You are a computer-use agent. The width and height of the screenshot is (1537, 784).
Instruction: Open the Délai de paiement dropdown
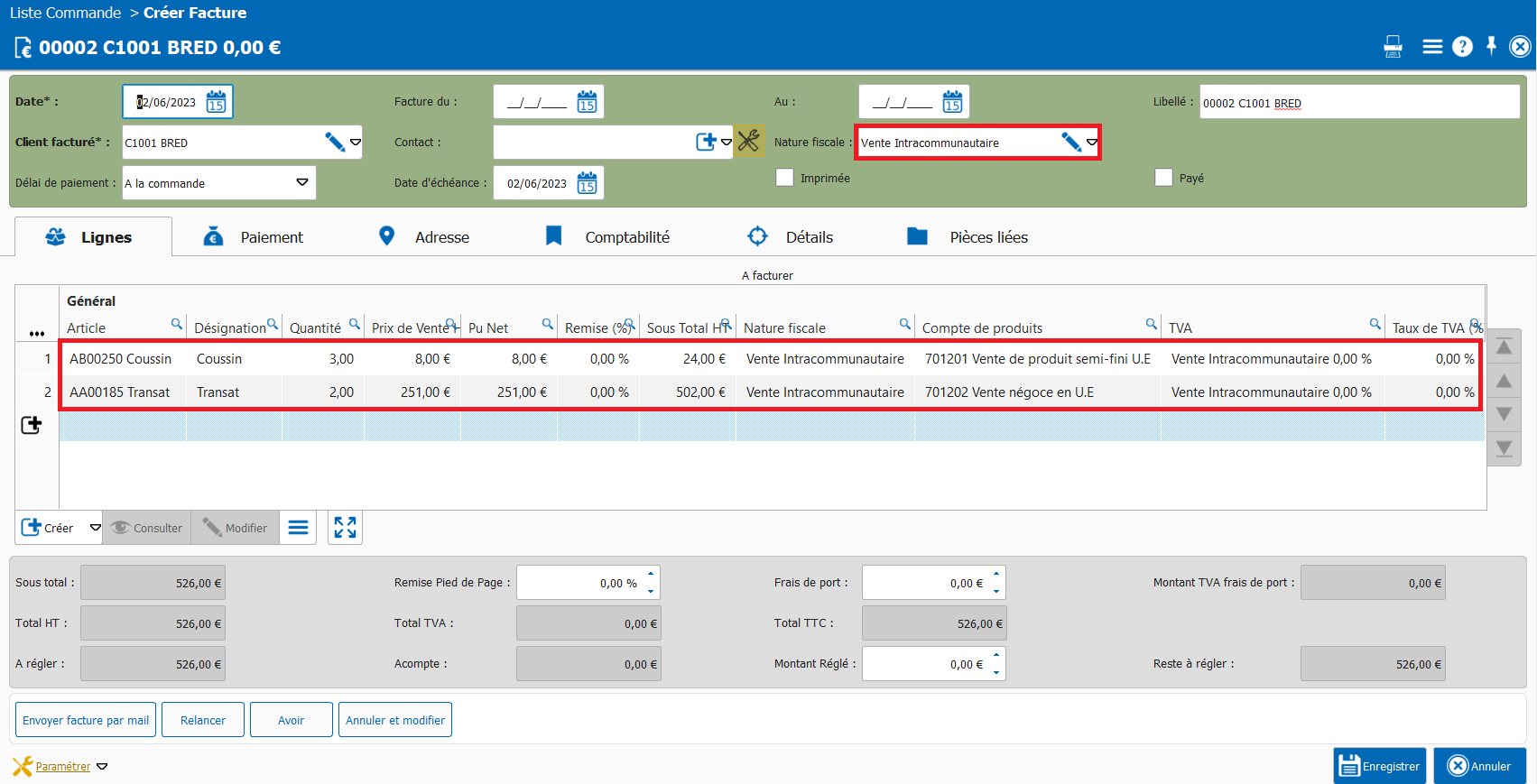(x=301, y=183)
